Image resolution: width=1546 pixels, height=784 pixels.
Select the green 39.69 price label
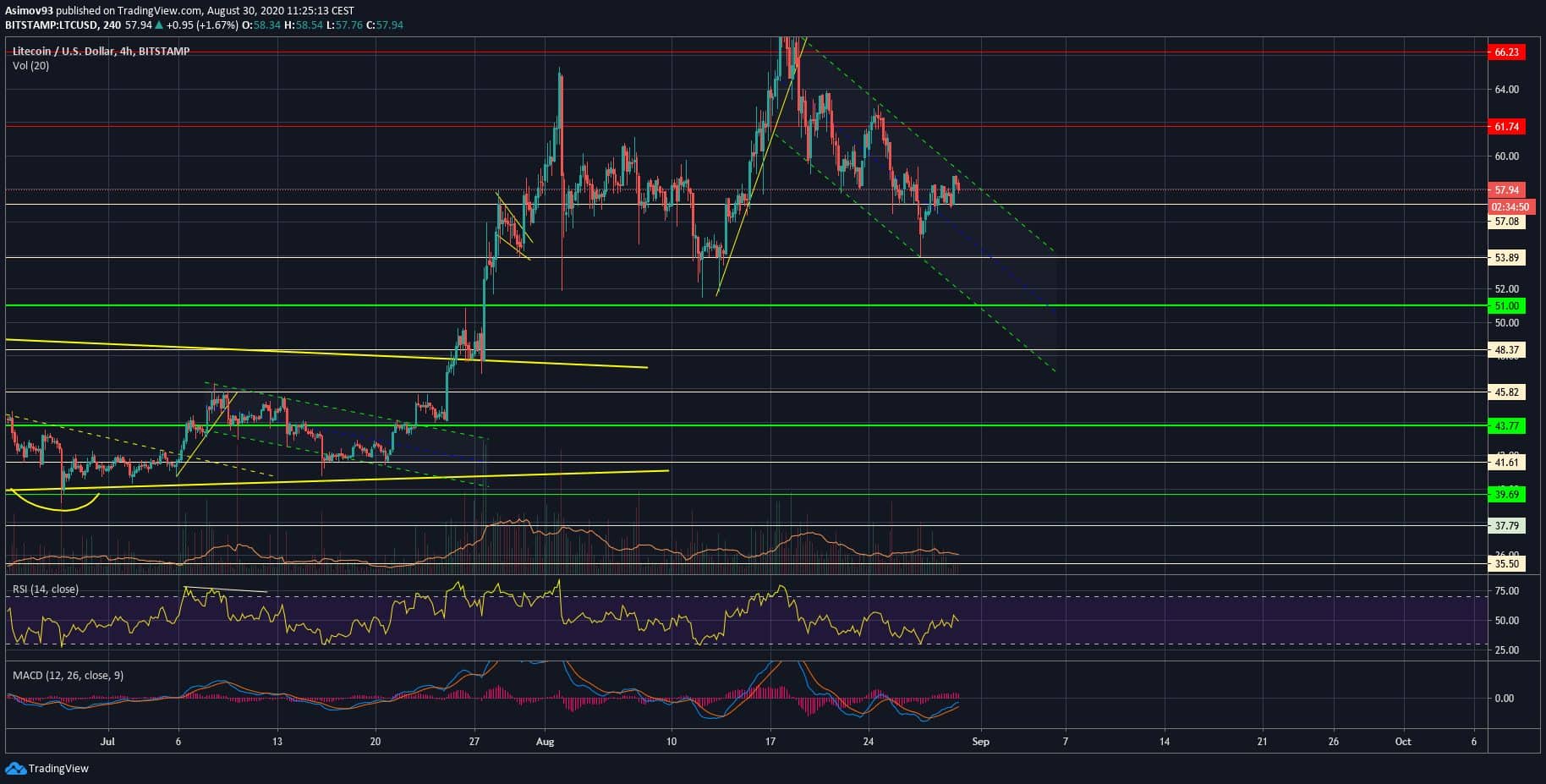[x=1506, y=495]
